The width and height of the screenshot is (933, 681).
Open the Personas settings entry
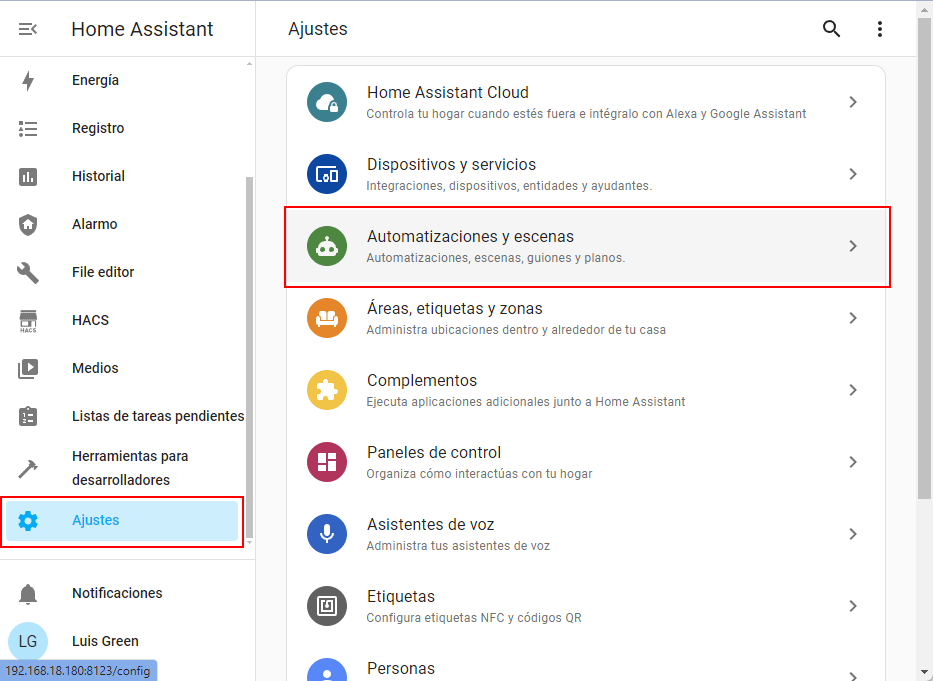pyautogui.click(x=400, y=668)
